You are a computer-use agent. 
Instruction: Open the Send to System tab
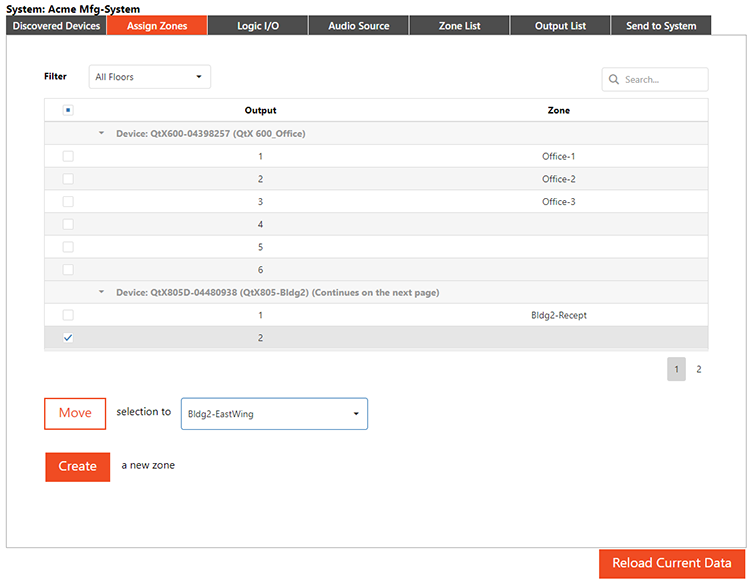click(x=661, y=26)
